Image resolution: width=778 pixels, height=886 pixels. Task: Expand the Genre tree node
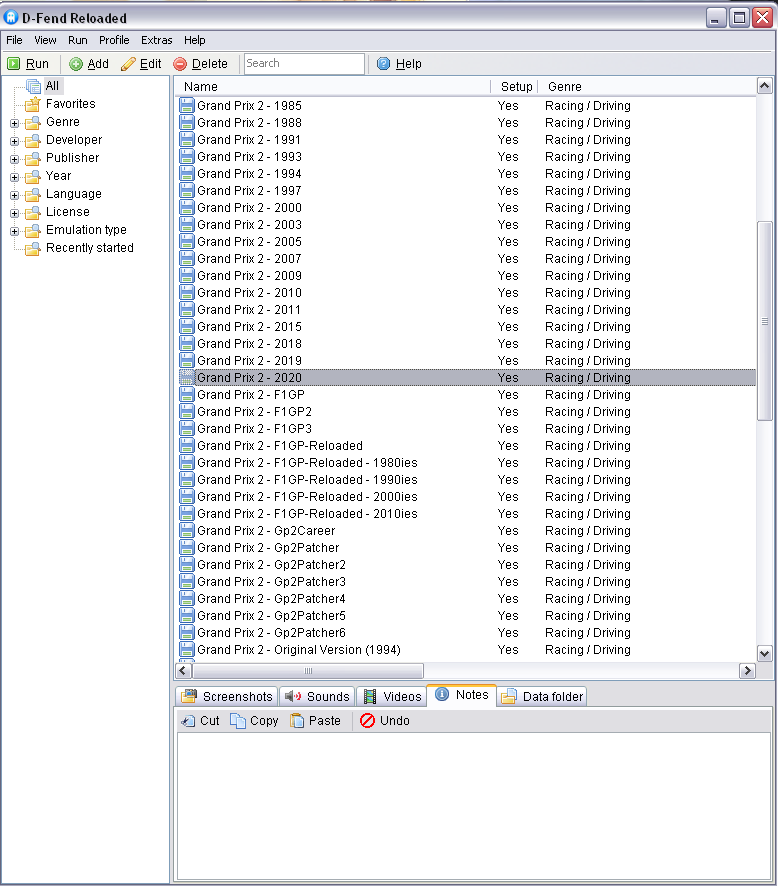[x=15, y=123]
